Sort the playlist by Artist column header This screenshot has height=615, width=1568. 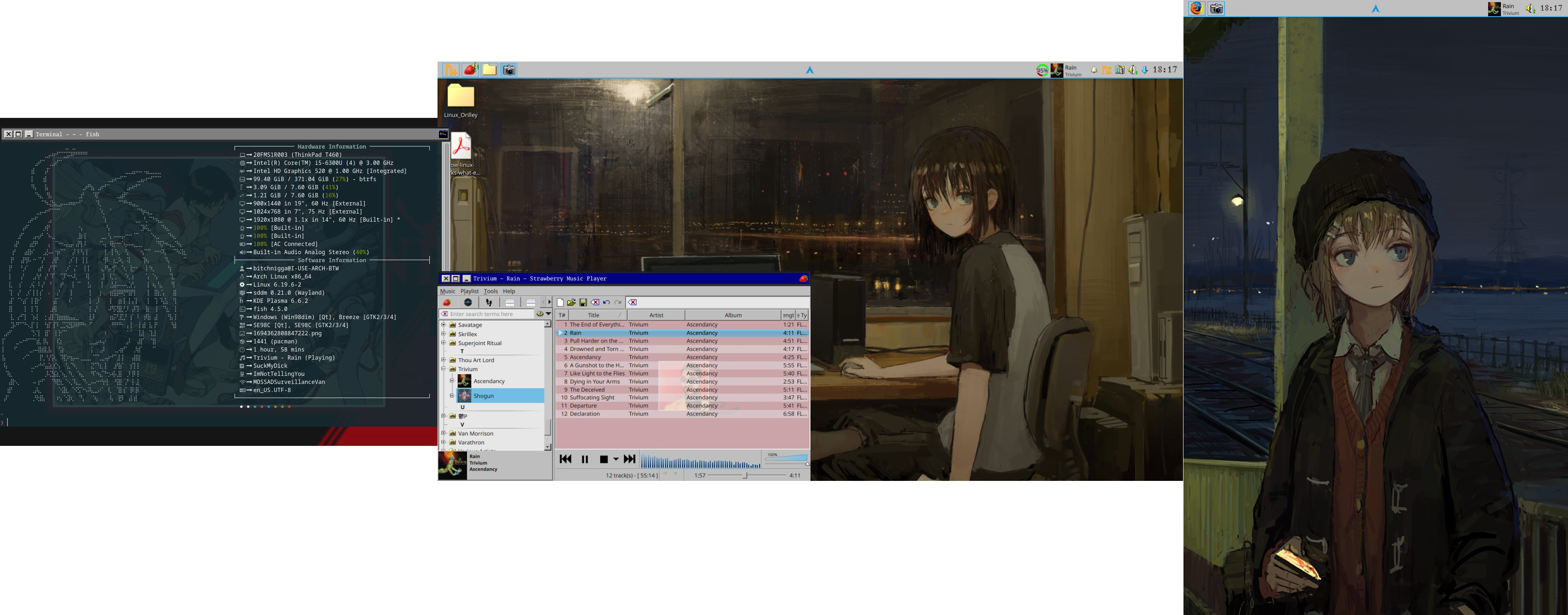(x=655, y=315)
